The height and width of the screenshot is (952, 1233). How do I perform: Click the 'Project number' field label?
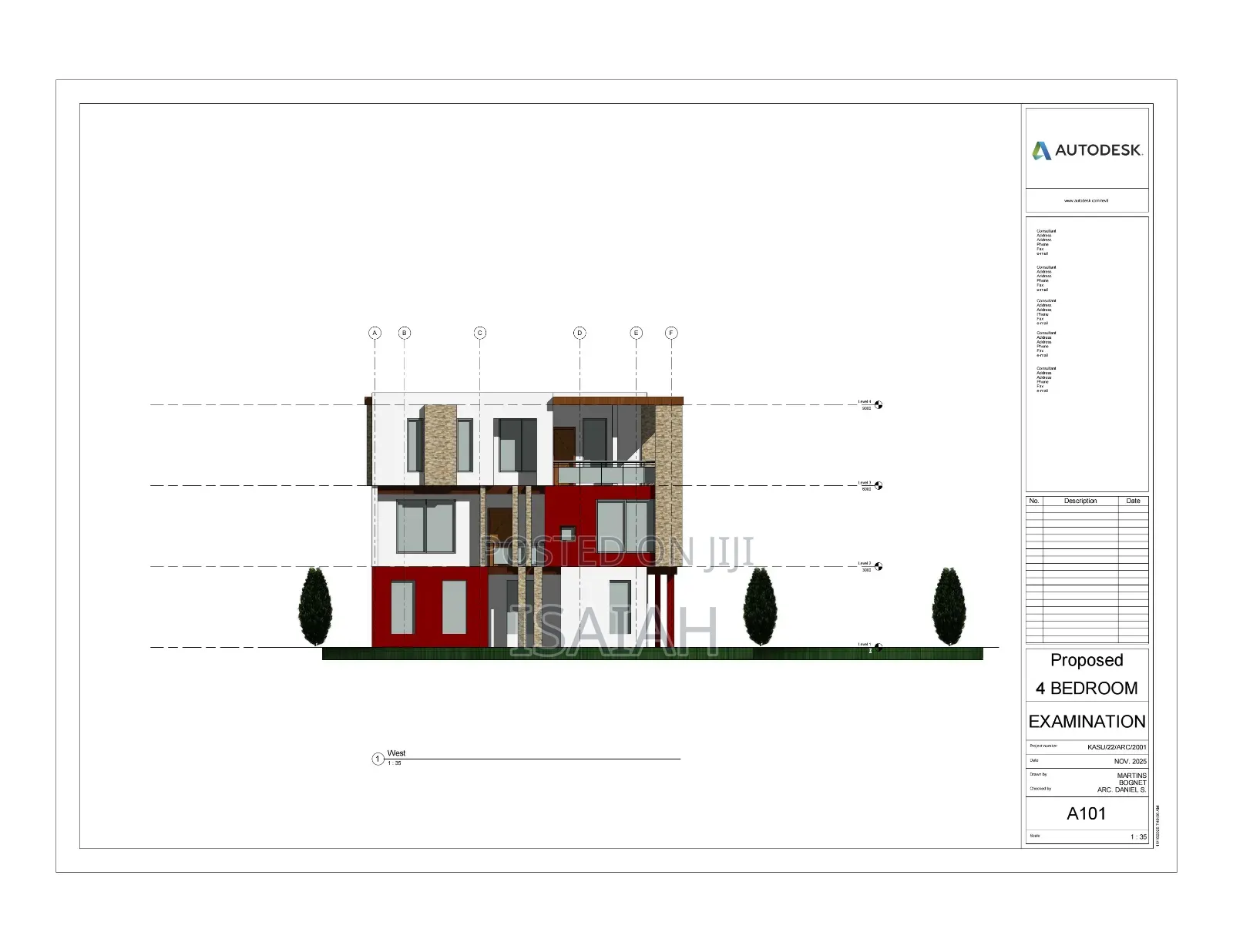pyautogui.click(x=1043, y=746)
